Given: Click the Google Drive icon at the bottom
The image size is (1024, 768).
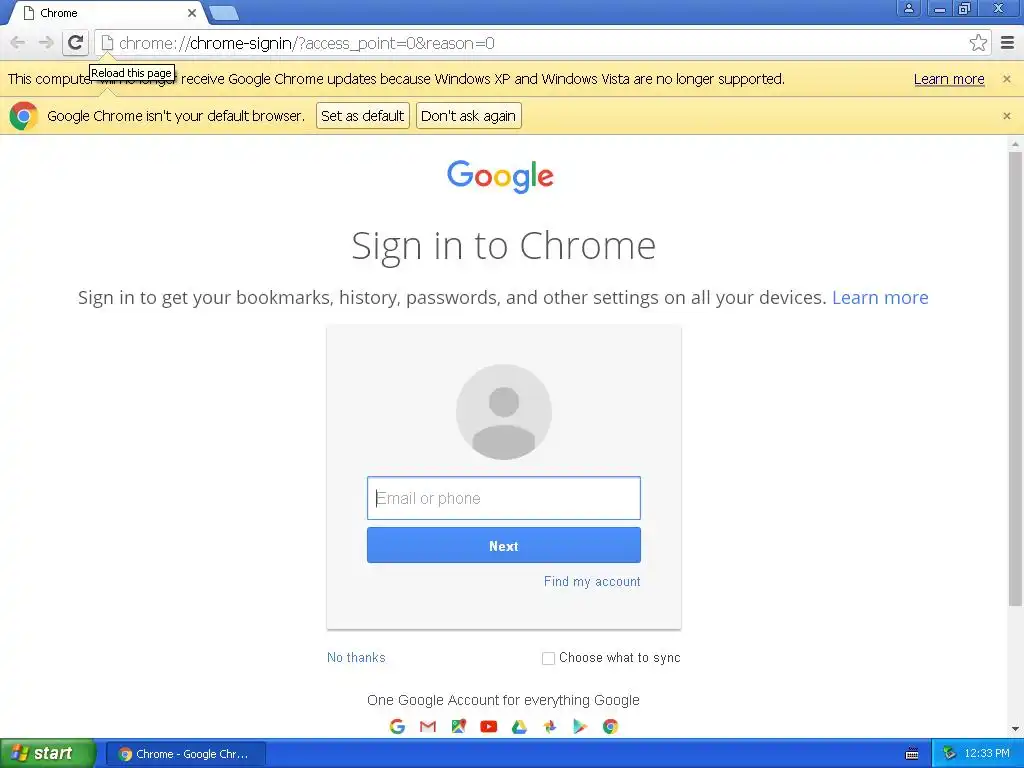Looking at the screenshot, I should (x=519, y=726).
